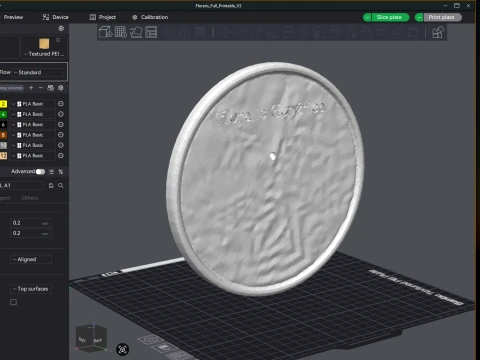Select the coin model in the viewport
The image size is (480, 360).
pos(265,178)
